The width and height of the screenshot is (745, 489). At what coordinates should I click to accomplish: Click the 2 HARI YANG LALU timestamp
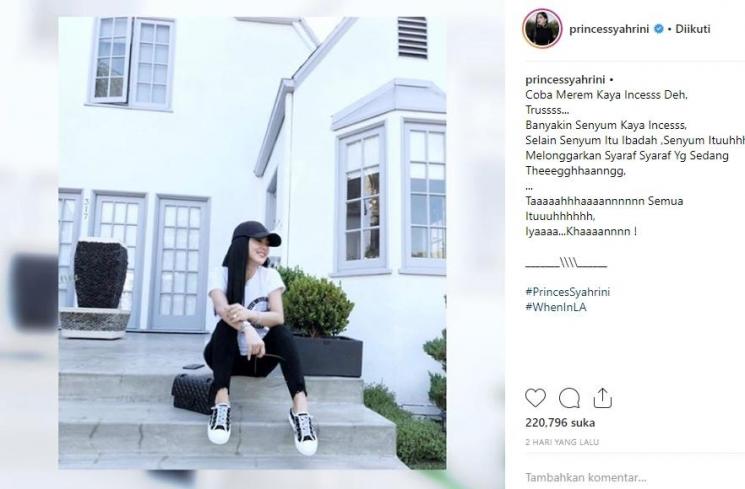[562, 442]
